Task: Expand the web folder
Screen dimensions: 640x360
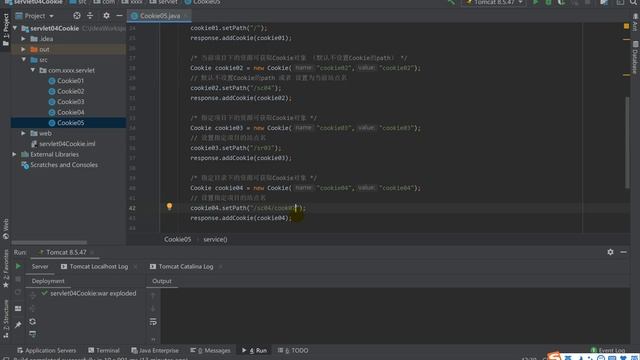Action: tap(24, 133)
